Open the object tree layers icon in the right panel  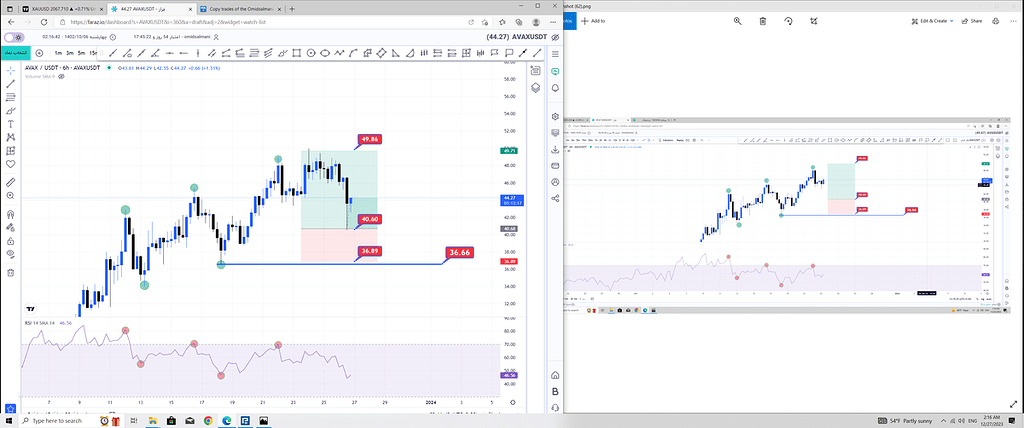(x=536, y=88)
